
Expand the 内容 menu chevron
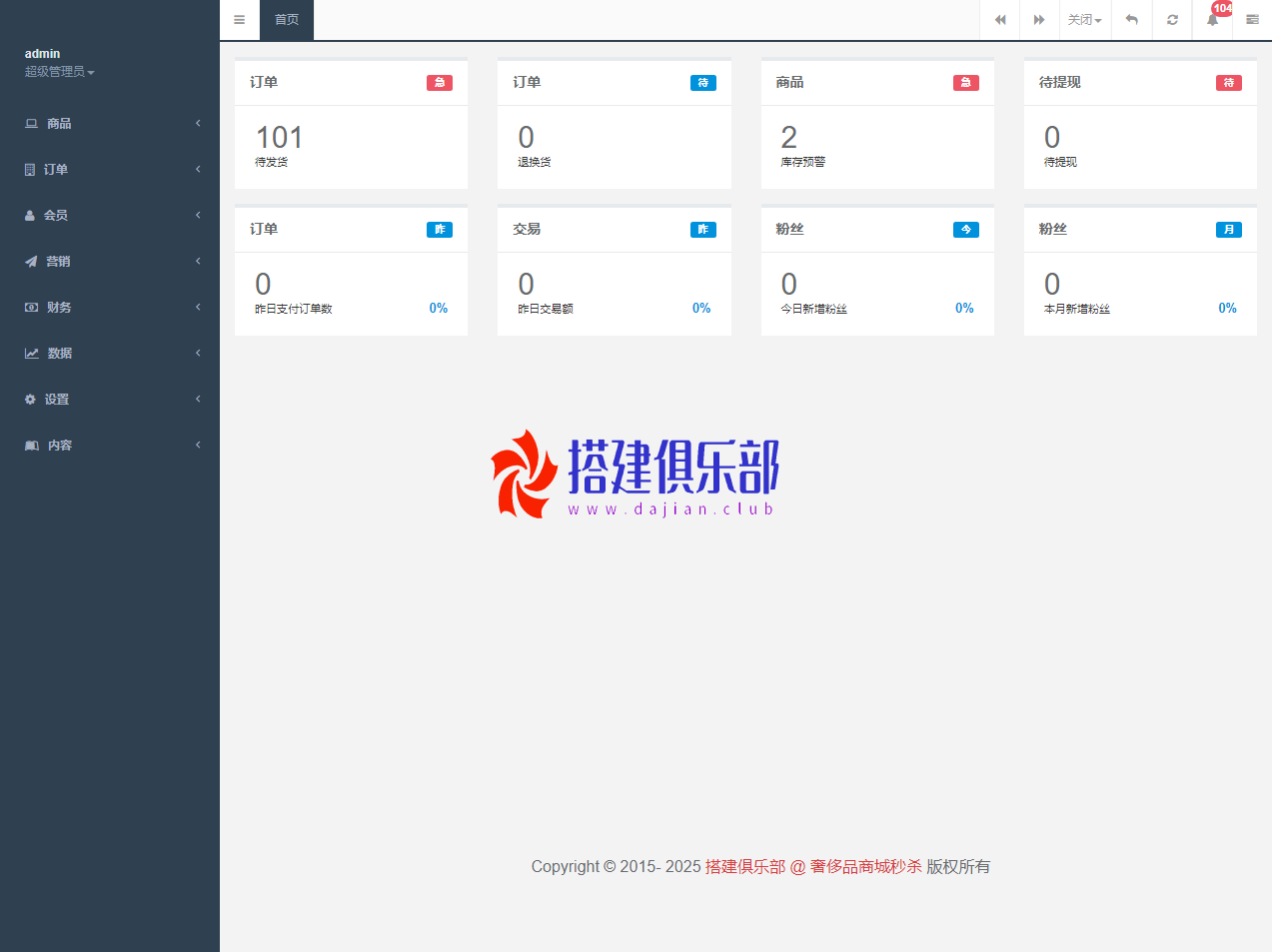(198, 445)
